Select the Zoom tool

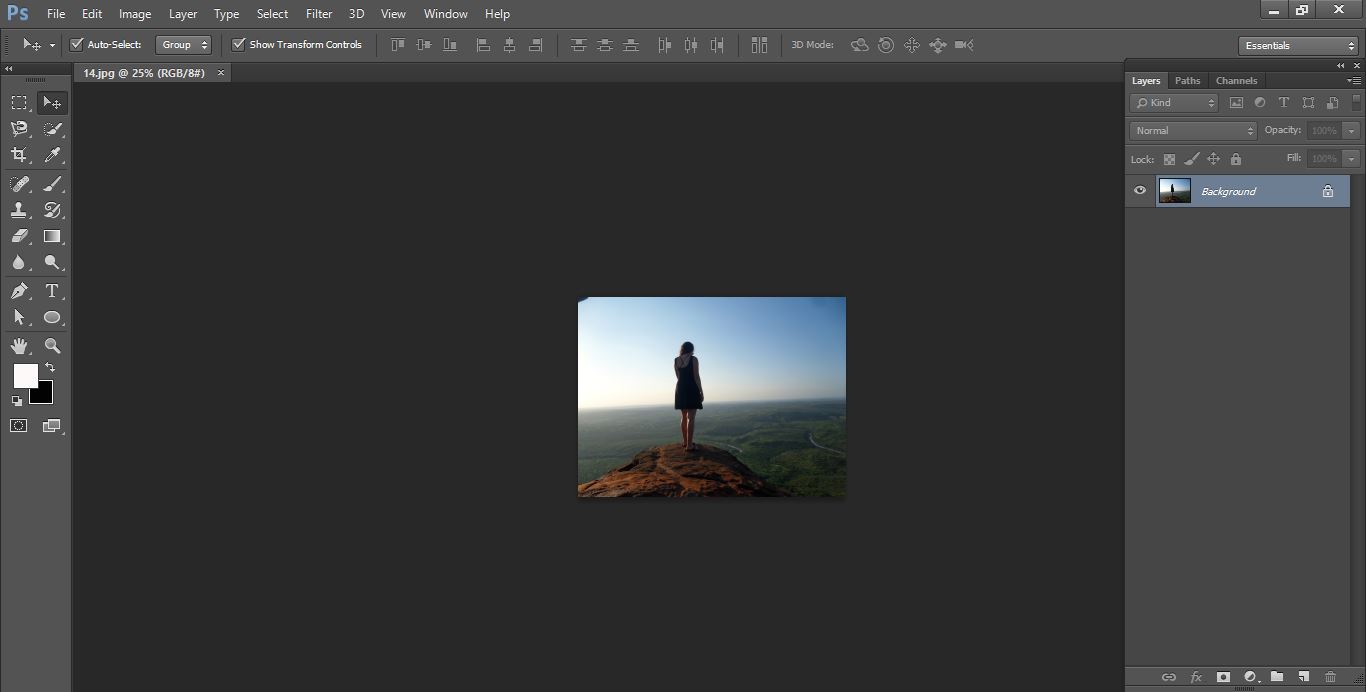[52, 345]
